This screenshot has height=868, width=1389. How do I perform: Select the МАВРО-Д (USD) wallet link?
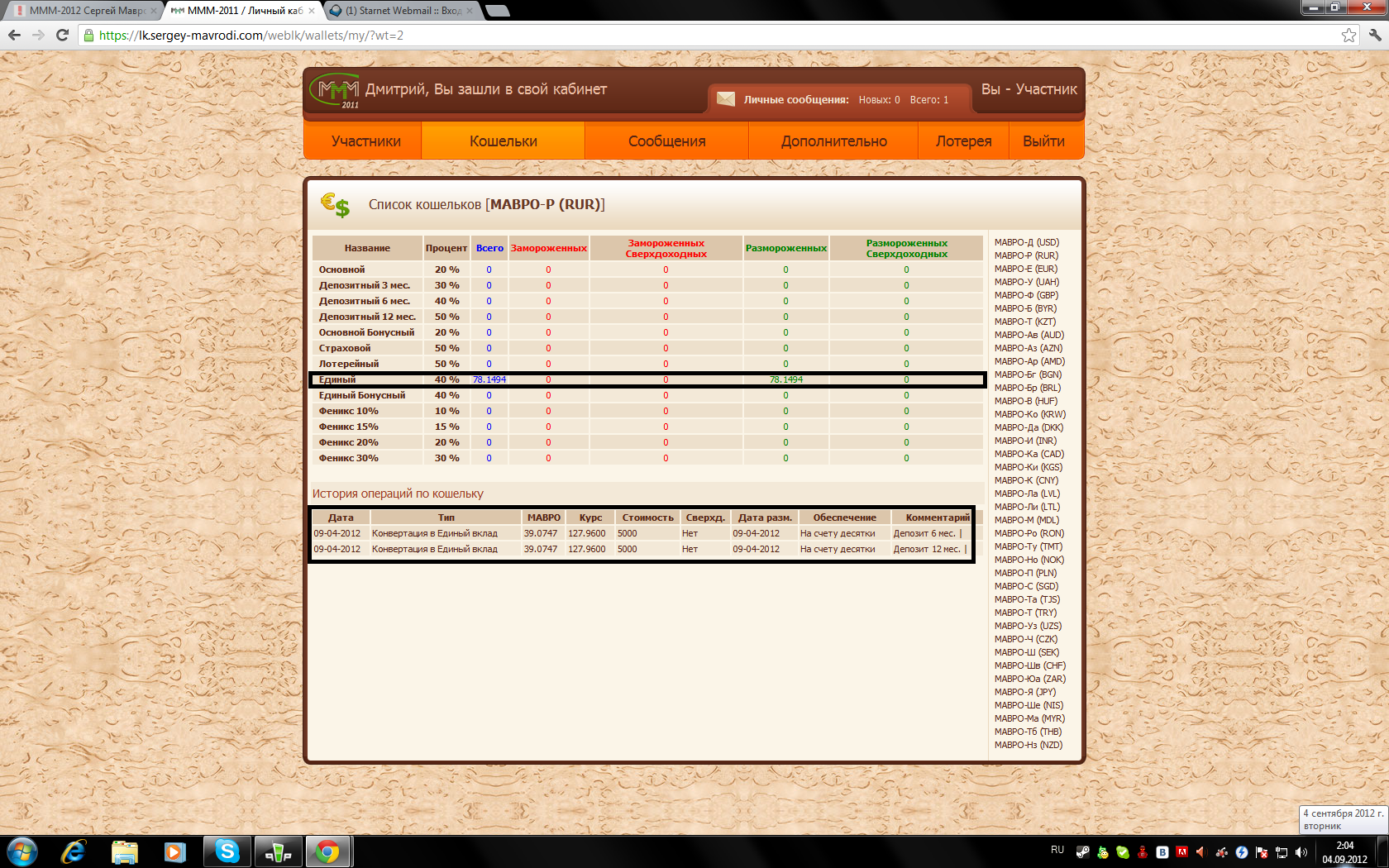pyautogui.click(x=1026, y=242)
